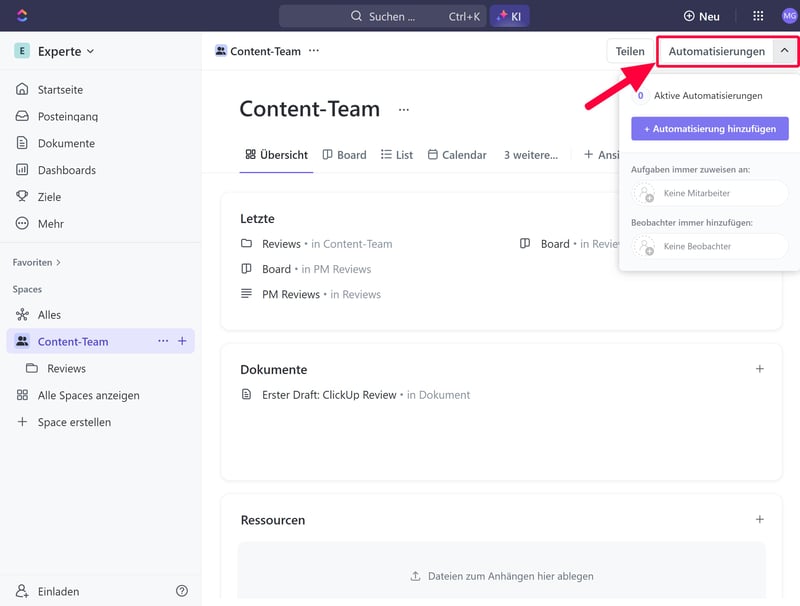Switch to the Board tab

[x=343, y=155]
